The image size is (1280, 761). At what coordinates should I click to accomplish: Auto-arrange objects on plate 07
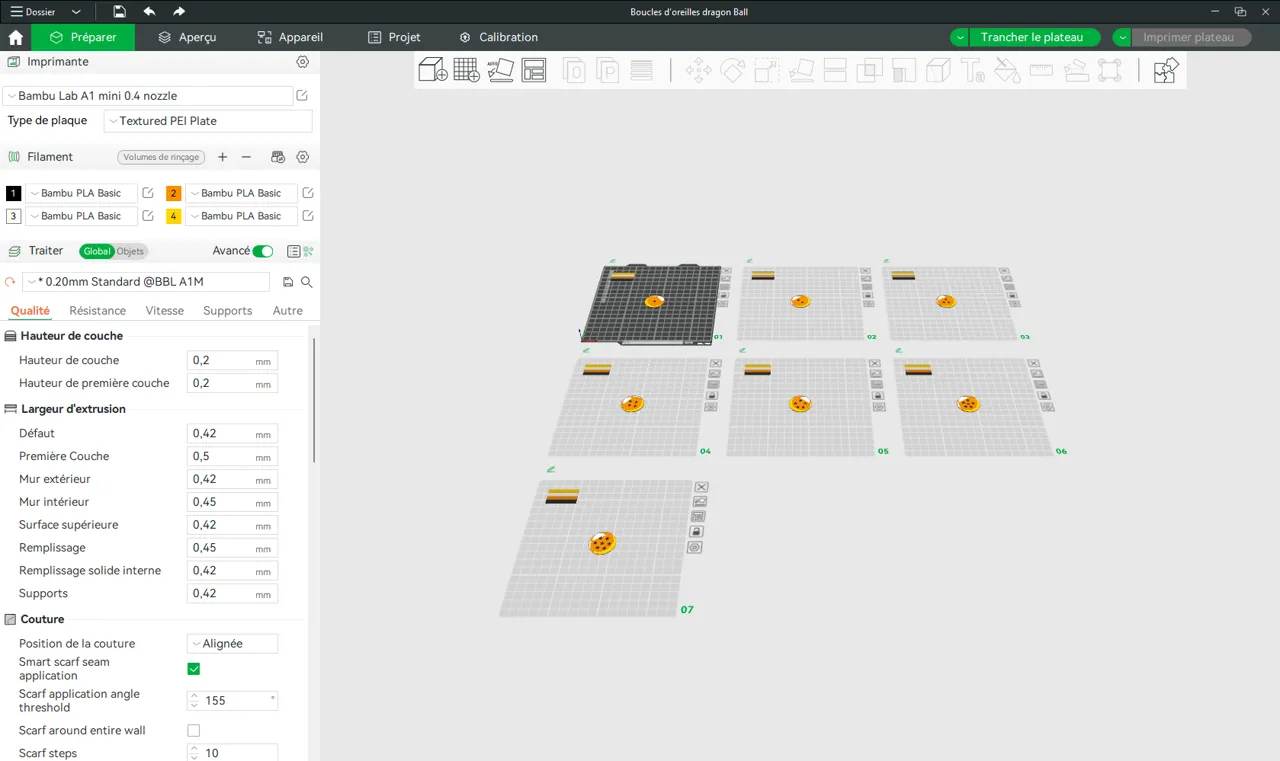700,502
